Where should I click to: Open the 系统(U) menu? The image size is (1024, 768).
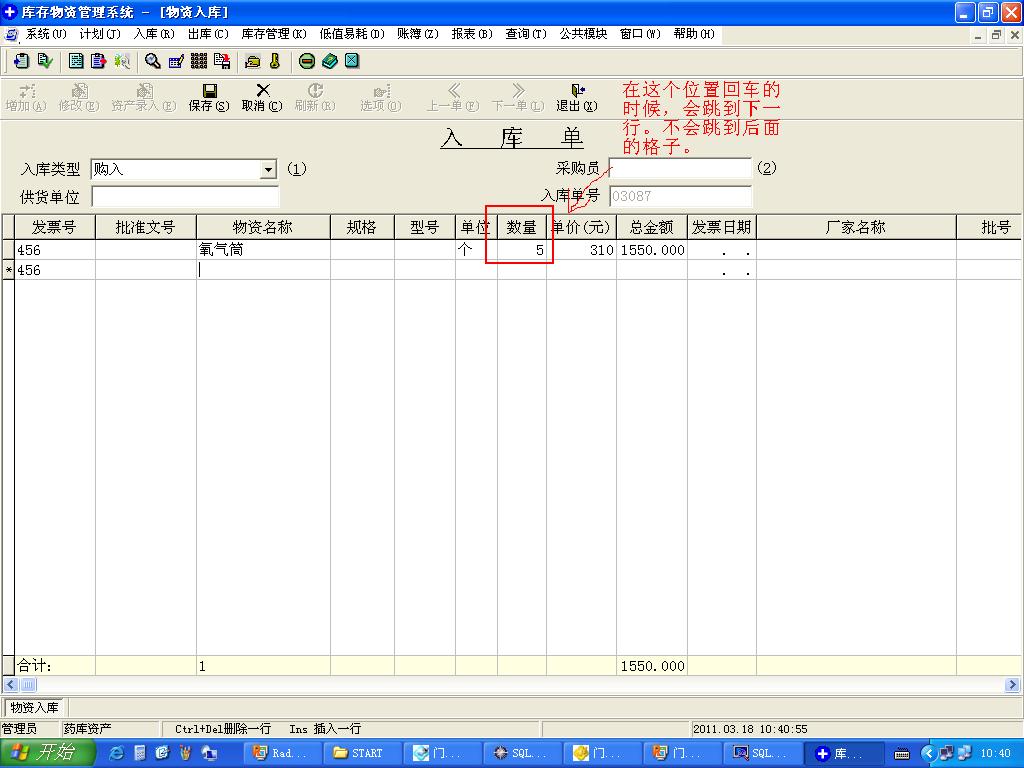pyautogui.click(x=46, y=34)
